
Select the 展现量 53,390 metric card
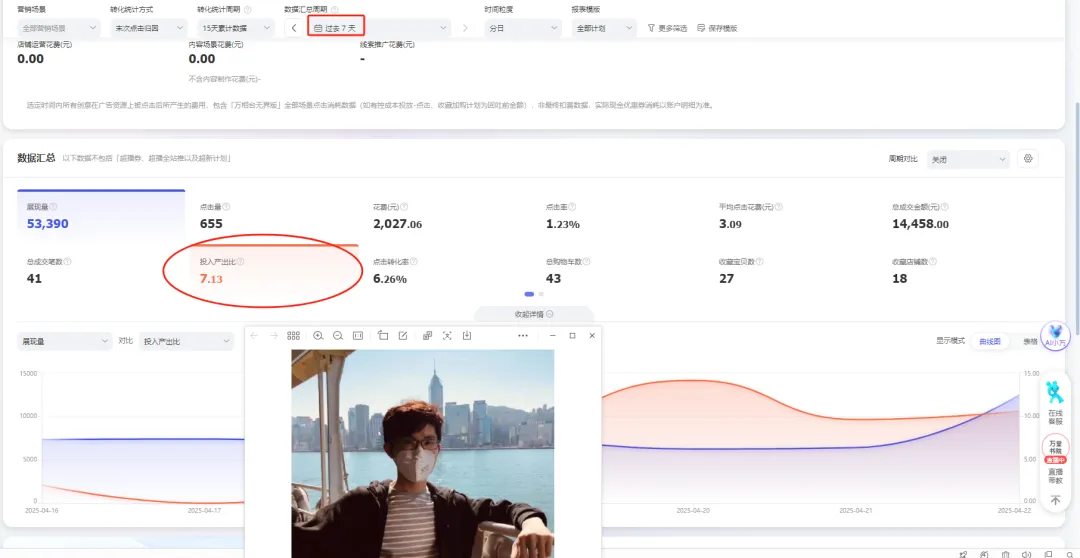click(x=101, y=216)
